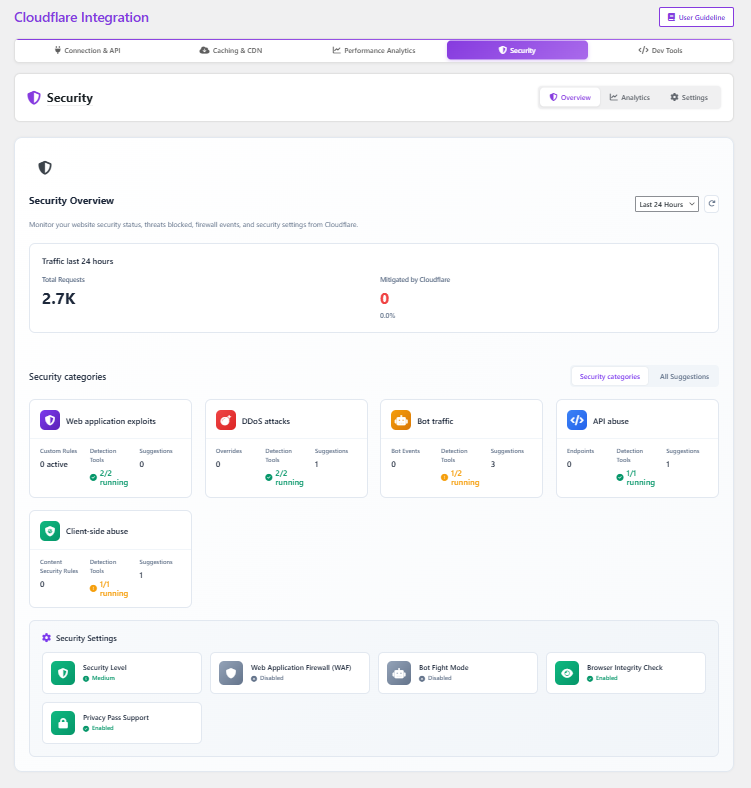The image size is (751, 788).
Task: Click the refresh icon next to Last 24 Hours
Action: (x=711, y=204)
